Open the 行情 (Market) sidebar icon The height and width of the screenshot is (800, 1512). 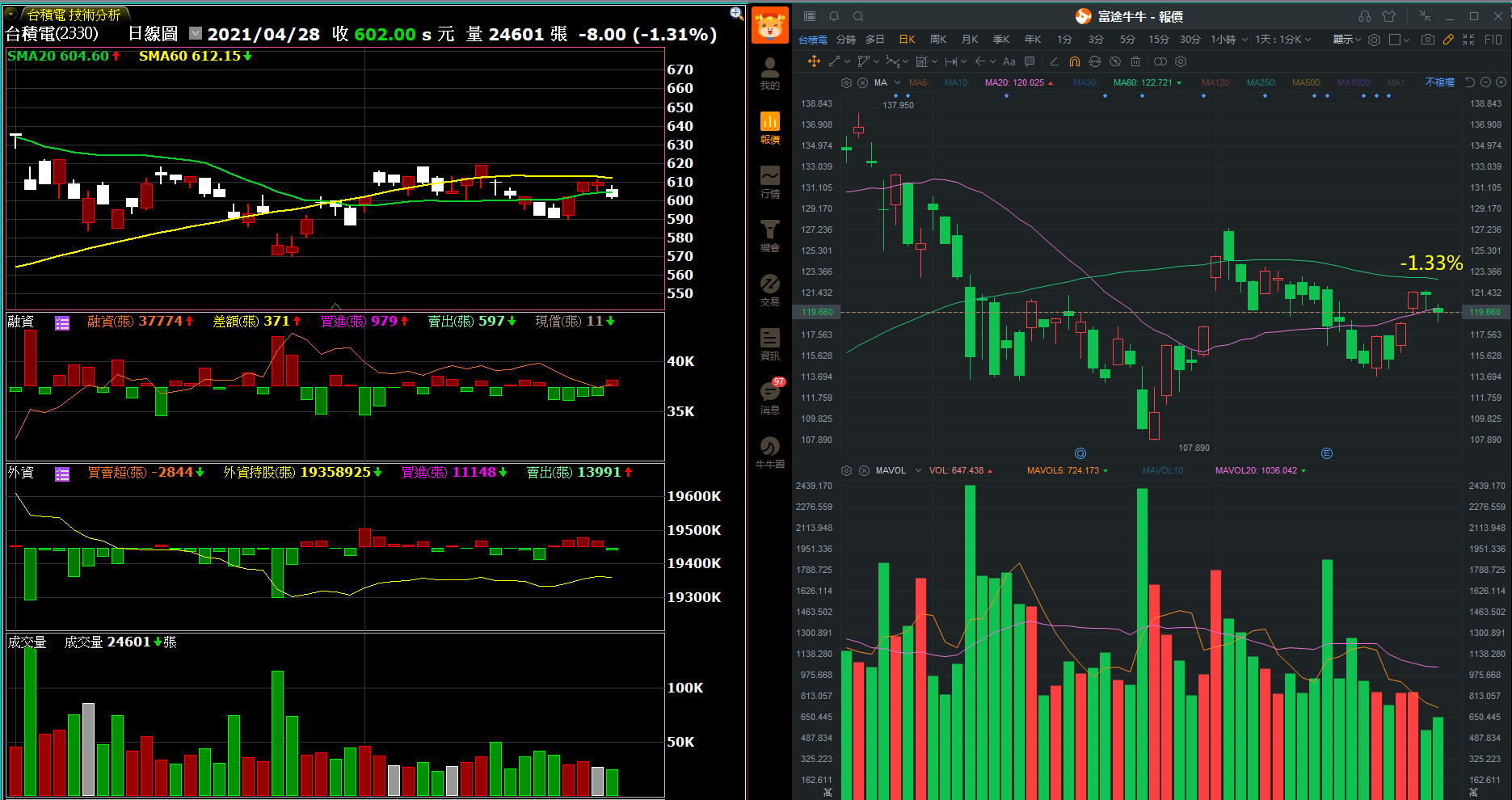(770, 182)
